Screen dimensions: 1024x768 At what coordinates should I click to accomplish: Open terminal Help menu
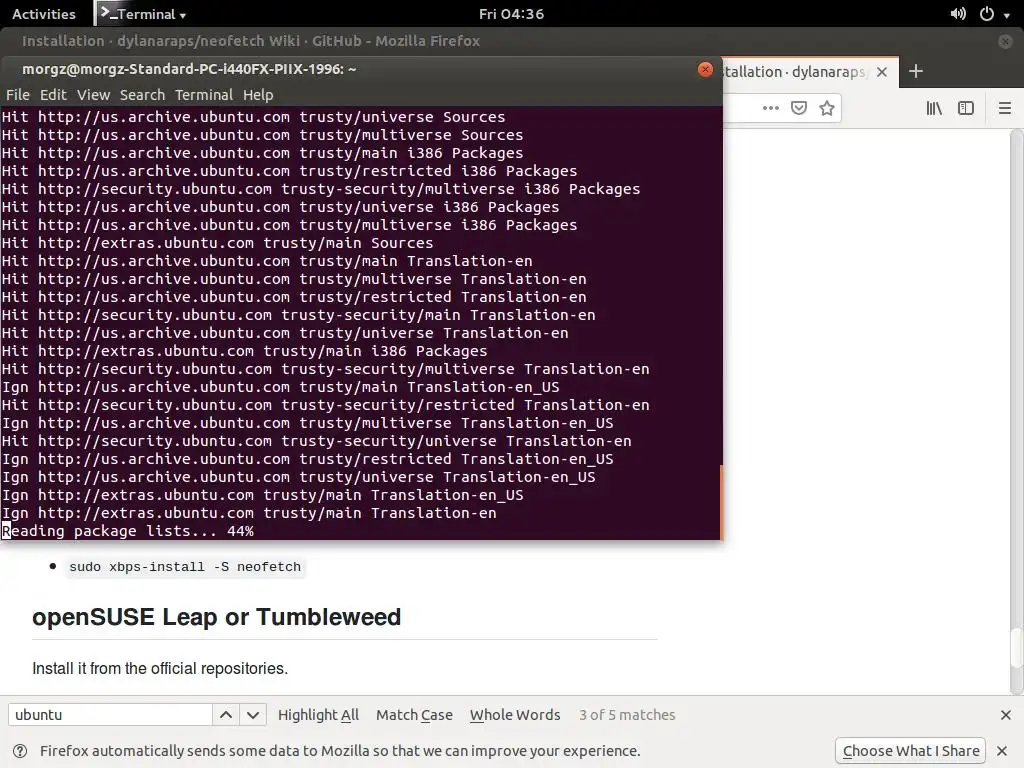pyautogui.click(x=258, y=95)
